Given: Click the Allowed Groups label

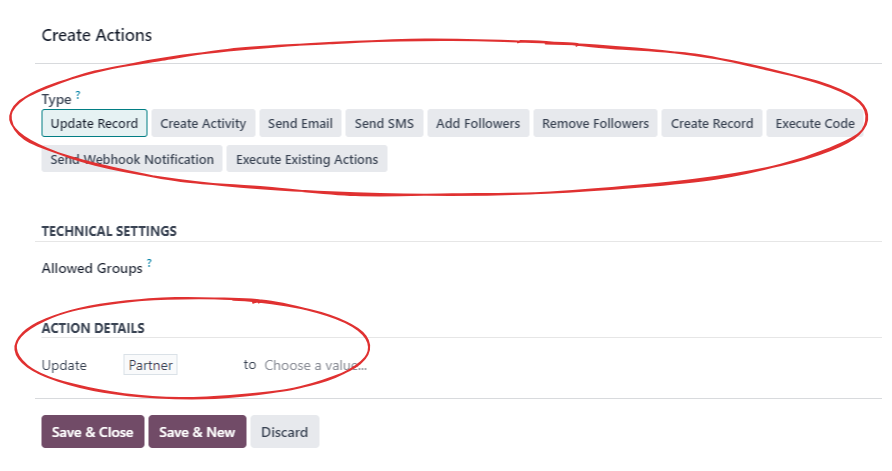Looking at the screenshot, I should coord(92,268).
